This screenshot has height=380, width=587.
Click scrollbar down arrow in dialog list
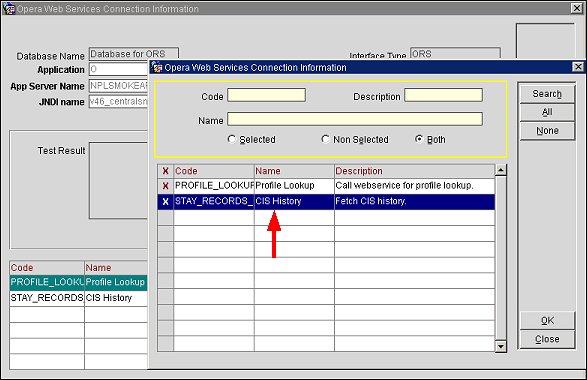click(501, 346)
